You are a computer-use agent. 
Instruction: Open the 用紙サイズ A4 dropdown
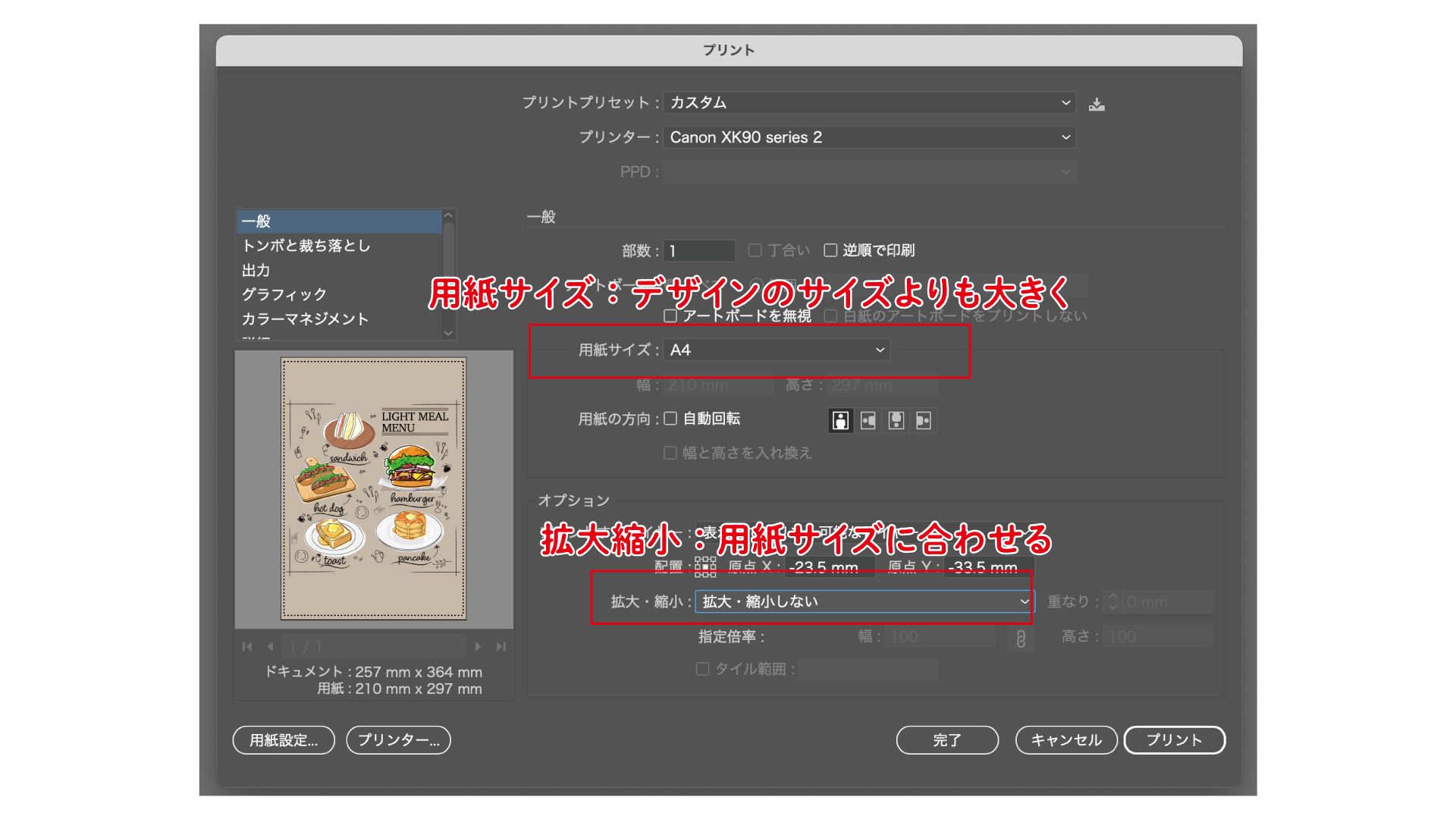(777, 350)
